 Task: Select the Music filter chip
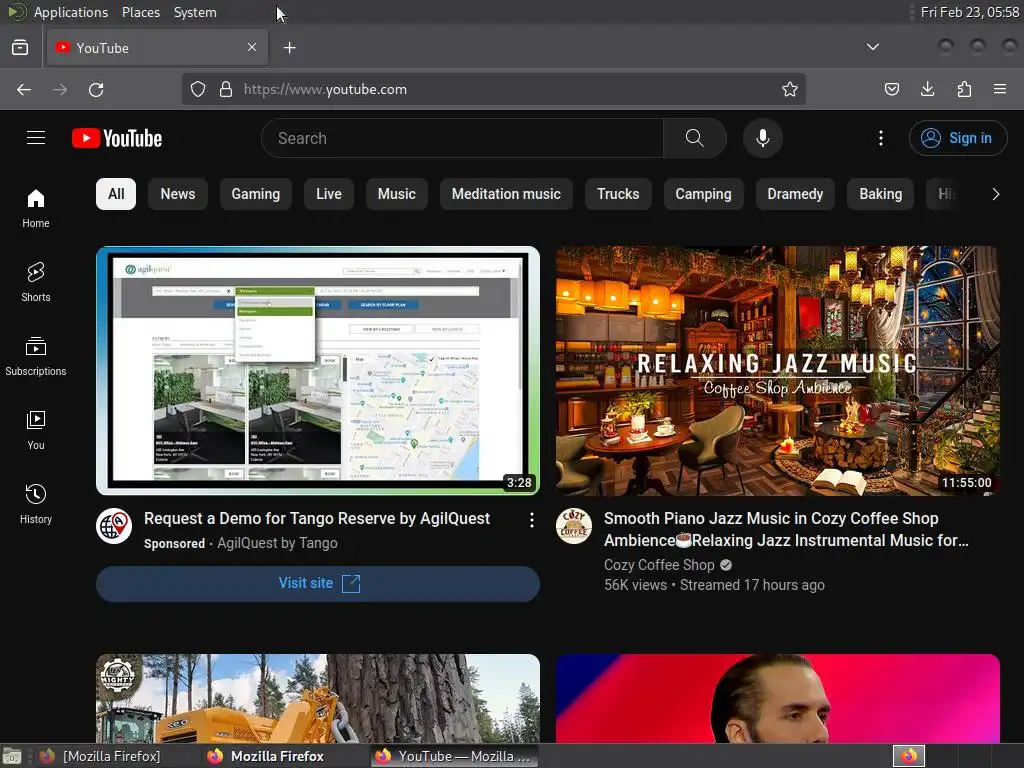396,194
